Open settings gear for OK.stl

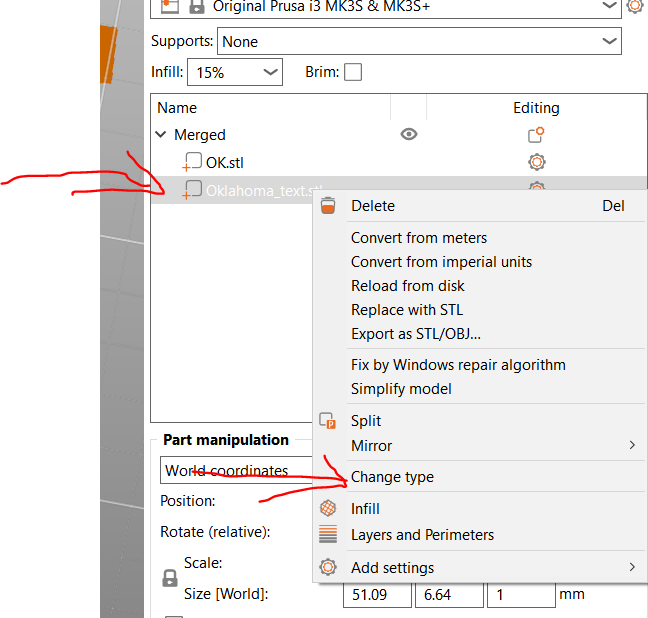coord(537,162)
